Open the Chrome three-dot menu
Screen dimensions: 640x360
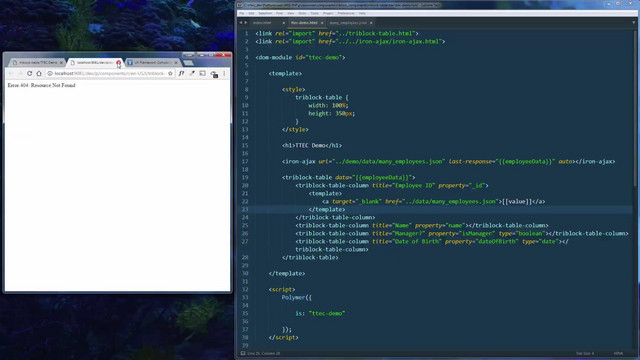(224, 73)
